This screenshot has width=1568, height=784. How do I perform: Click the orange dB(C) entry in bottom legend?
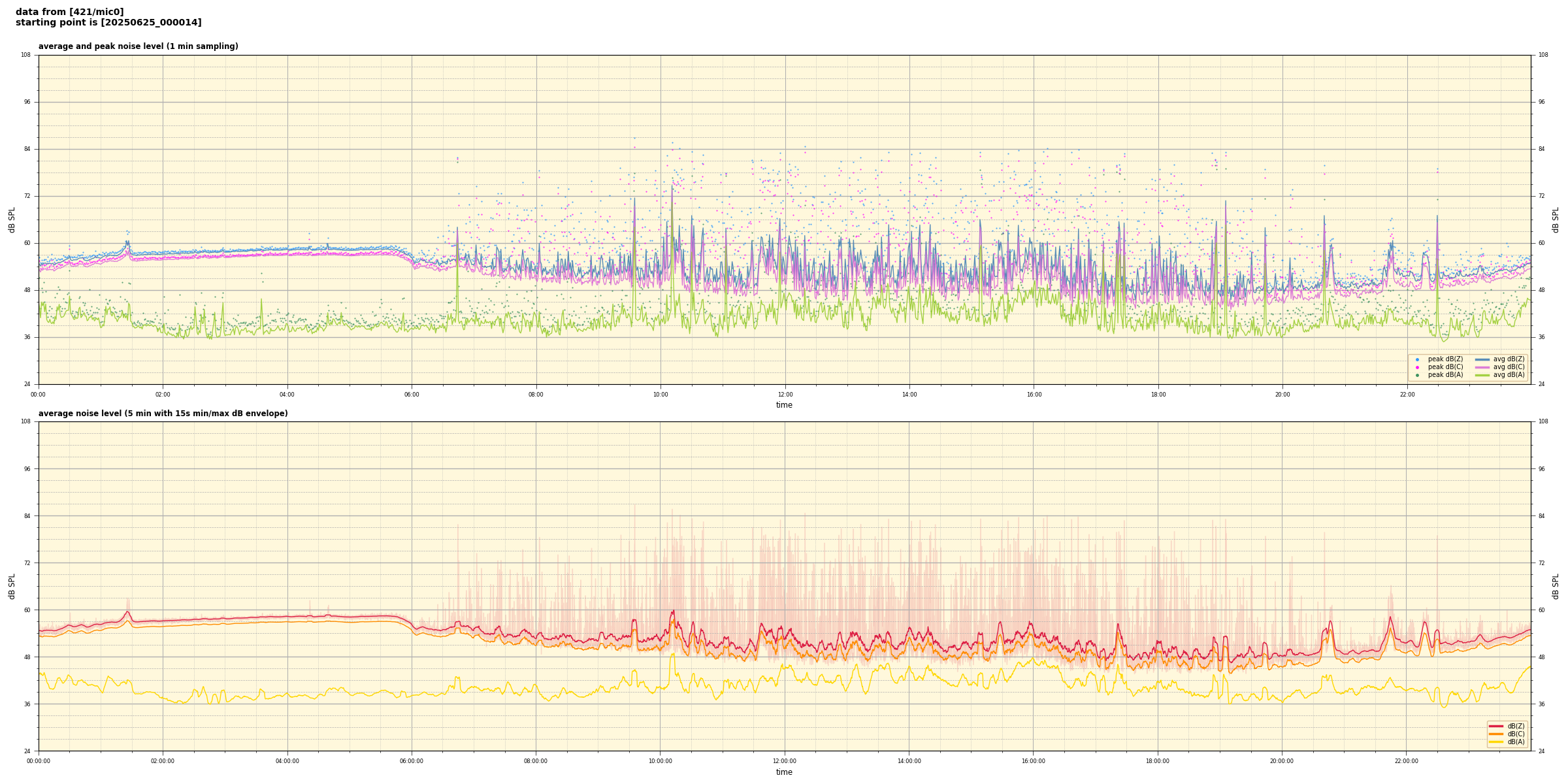[x=1496, y=734]
